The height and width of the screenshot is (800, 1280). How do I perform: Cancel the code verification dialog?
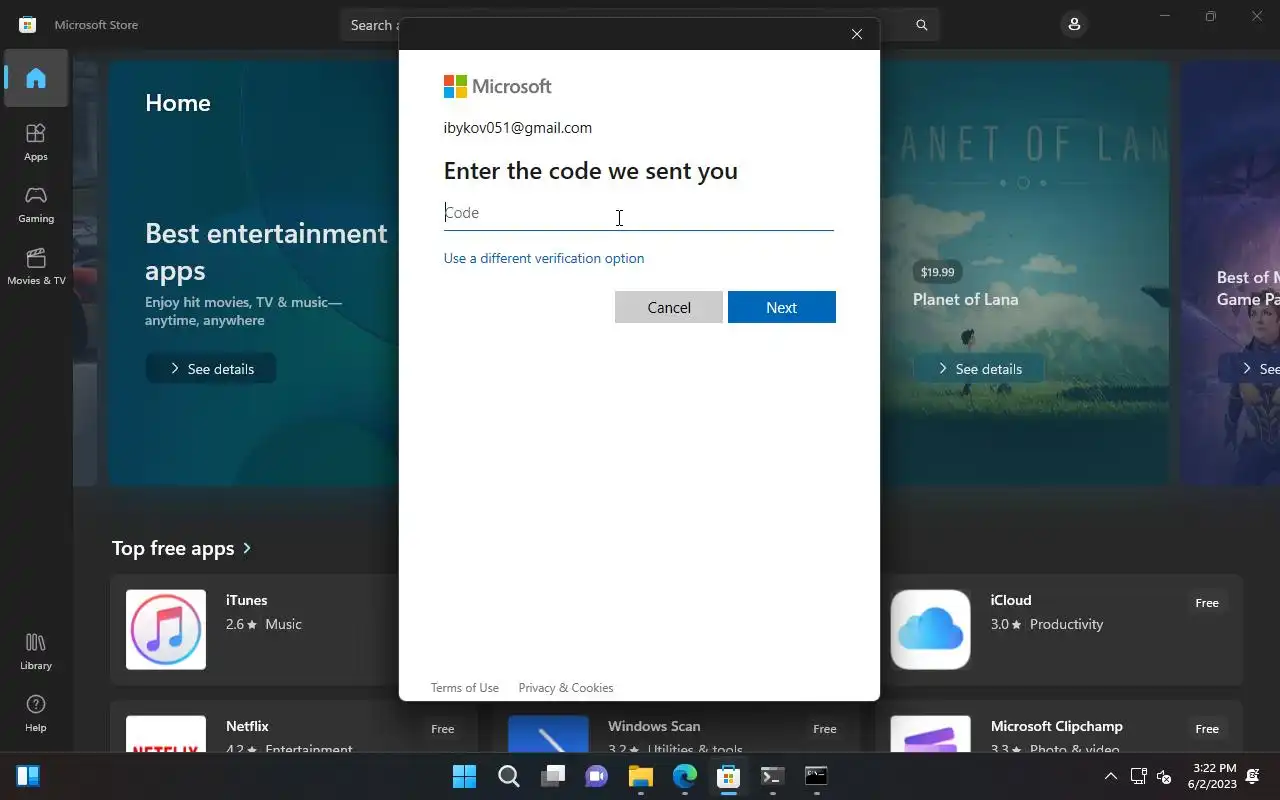(669, 307)
